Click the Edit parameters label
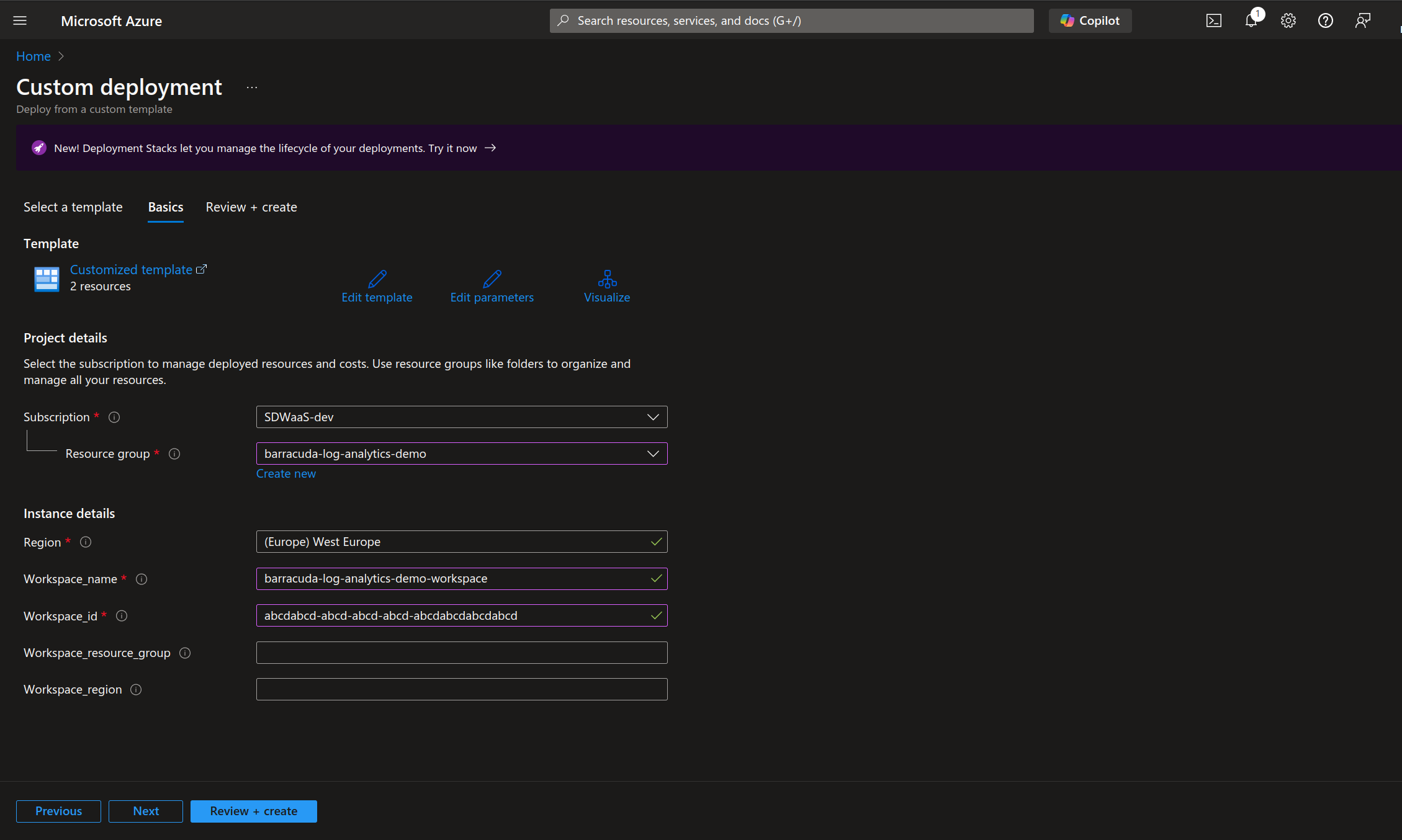 pos(492,297)
